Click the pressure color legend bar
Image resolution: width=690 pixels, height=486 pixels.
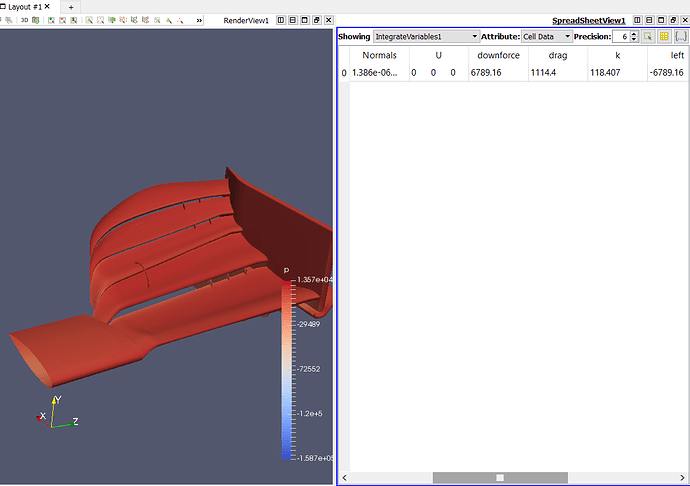click(287, 368)
